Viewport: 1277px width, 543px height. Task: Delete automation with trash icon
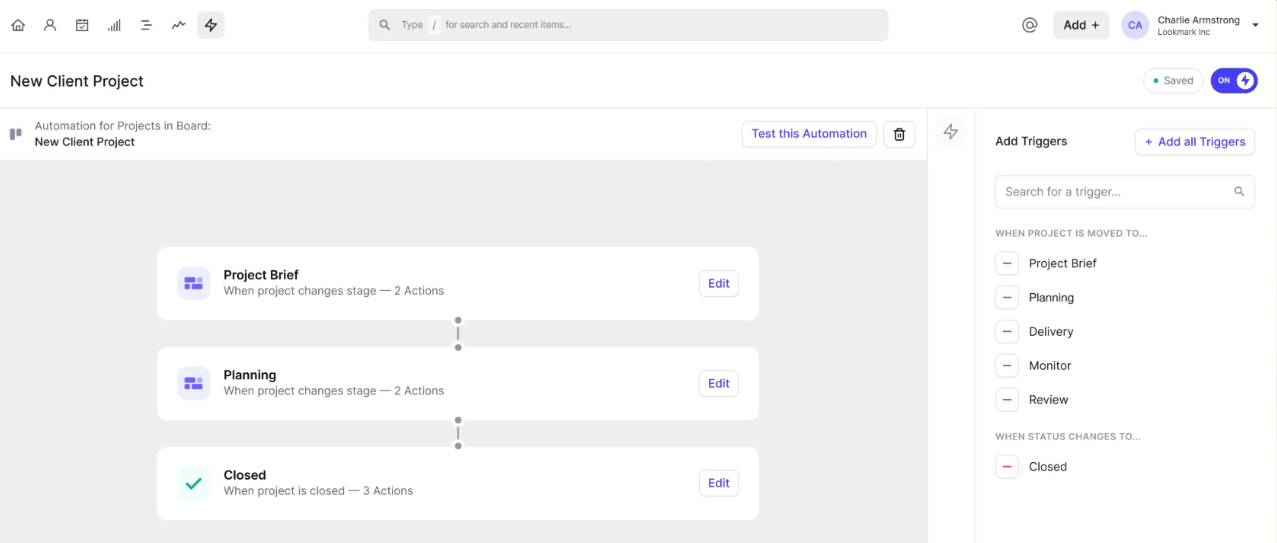[x=899, y=134]
